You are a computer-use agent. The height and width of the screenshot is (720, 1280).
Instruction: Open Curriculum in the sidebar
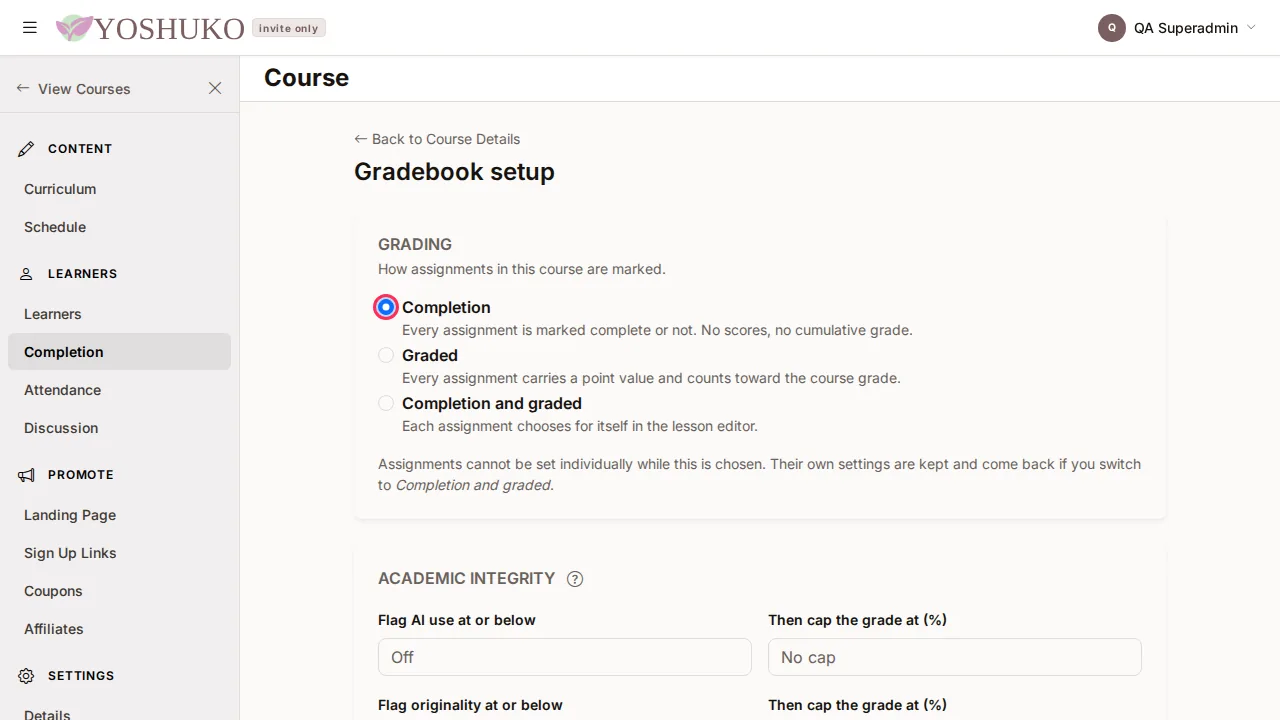coord(119,189)
